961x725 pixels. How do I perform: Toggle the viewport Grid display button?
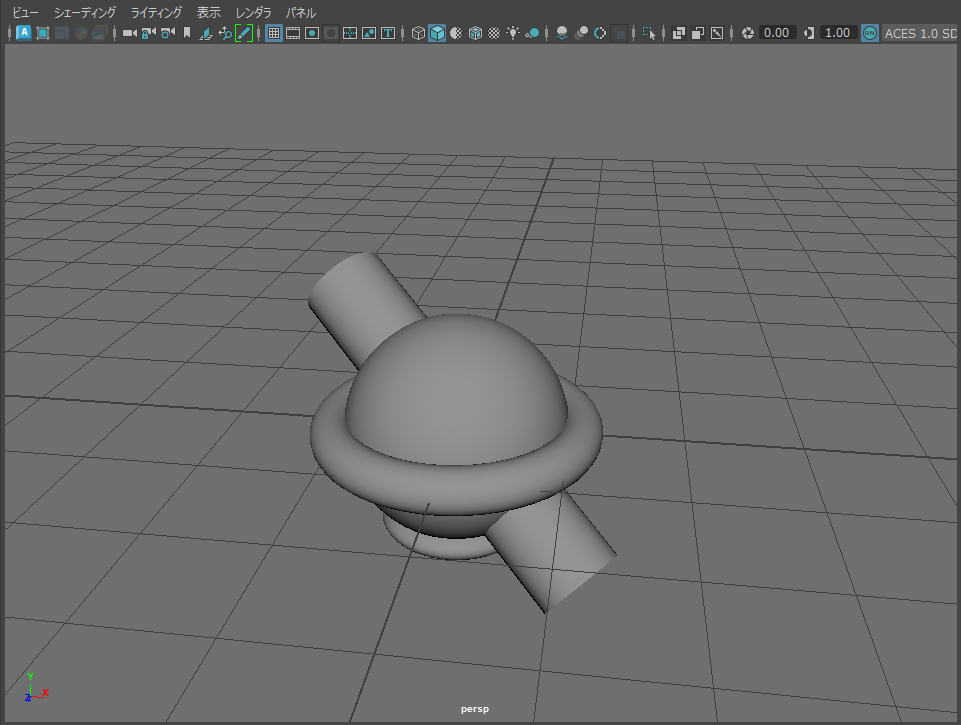coord(274,33)
